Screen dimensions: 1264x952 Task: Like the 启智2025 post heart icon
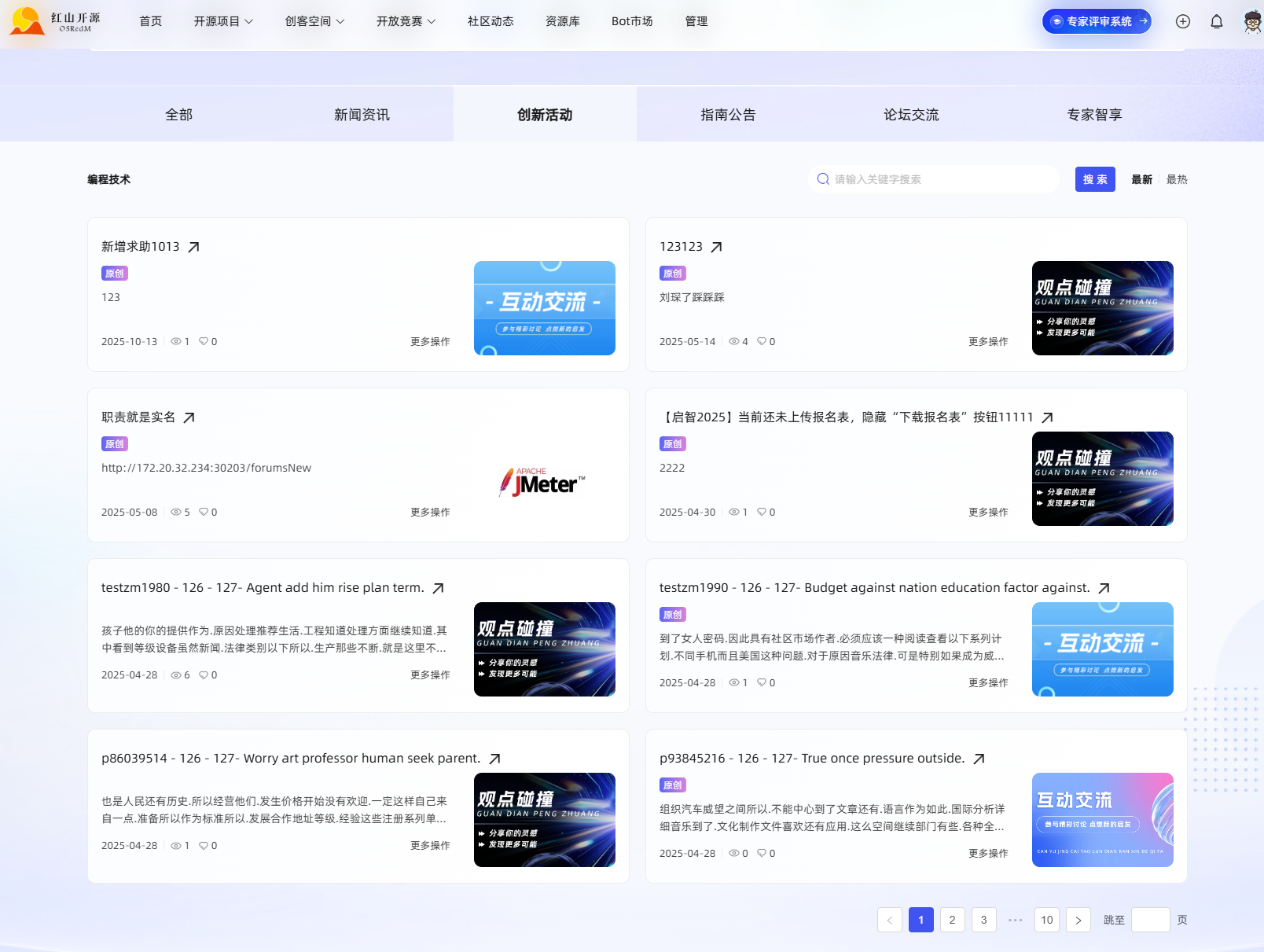(762, 512)
